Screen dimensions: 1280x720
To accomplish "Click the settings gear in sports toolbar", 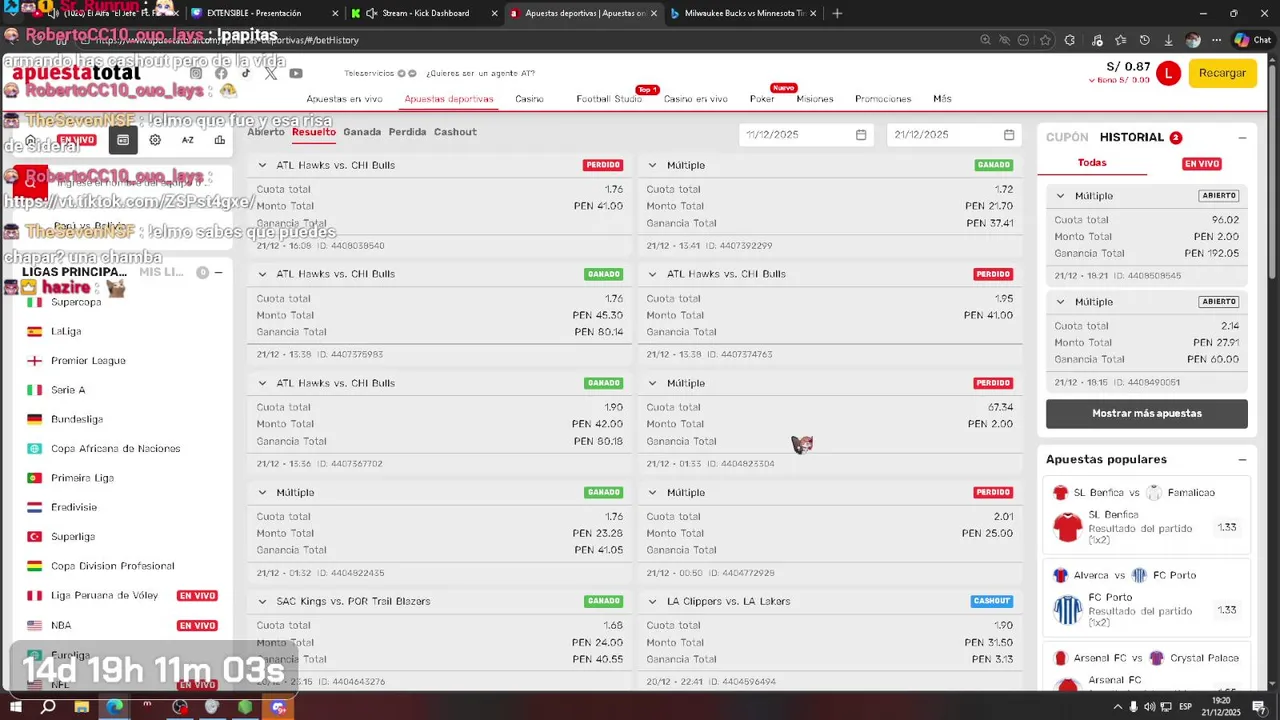I will click(x=155, y=140).
